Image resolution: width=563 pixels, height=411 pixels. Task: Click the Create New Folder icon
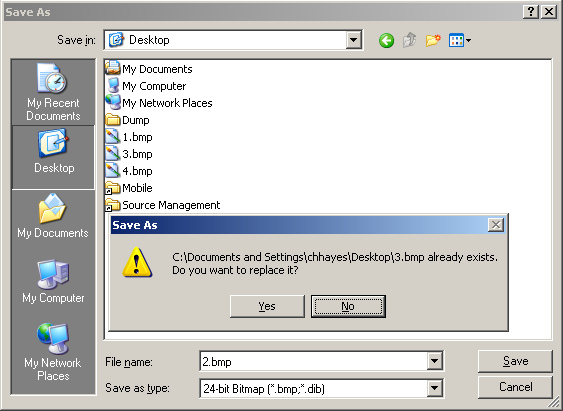433,40
